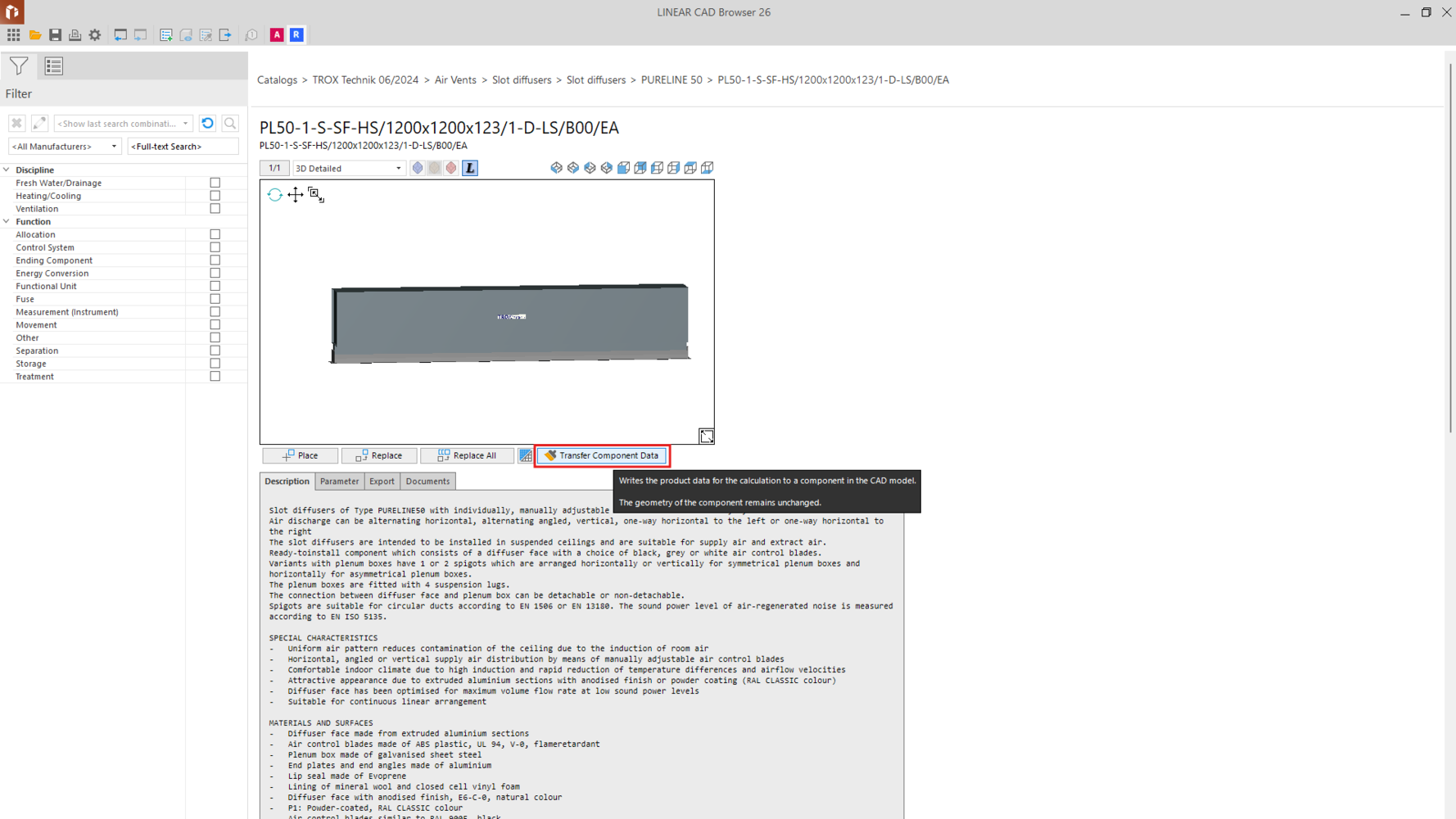Click the expand preview icon at bottom-right
The image size is (1456, 819).
706,437
